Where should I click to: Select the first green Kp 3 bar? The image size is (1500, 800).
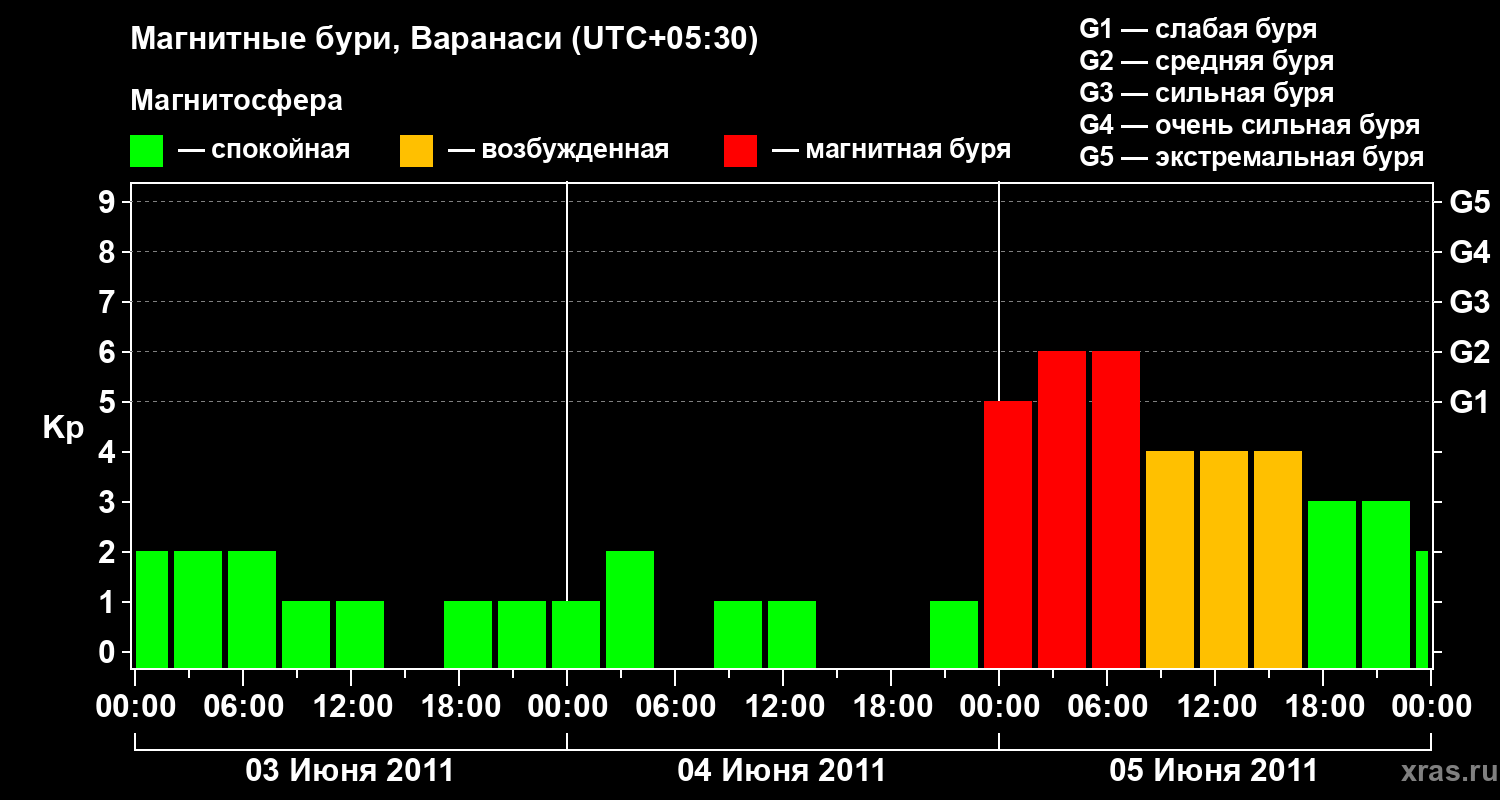point(1332,585)
